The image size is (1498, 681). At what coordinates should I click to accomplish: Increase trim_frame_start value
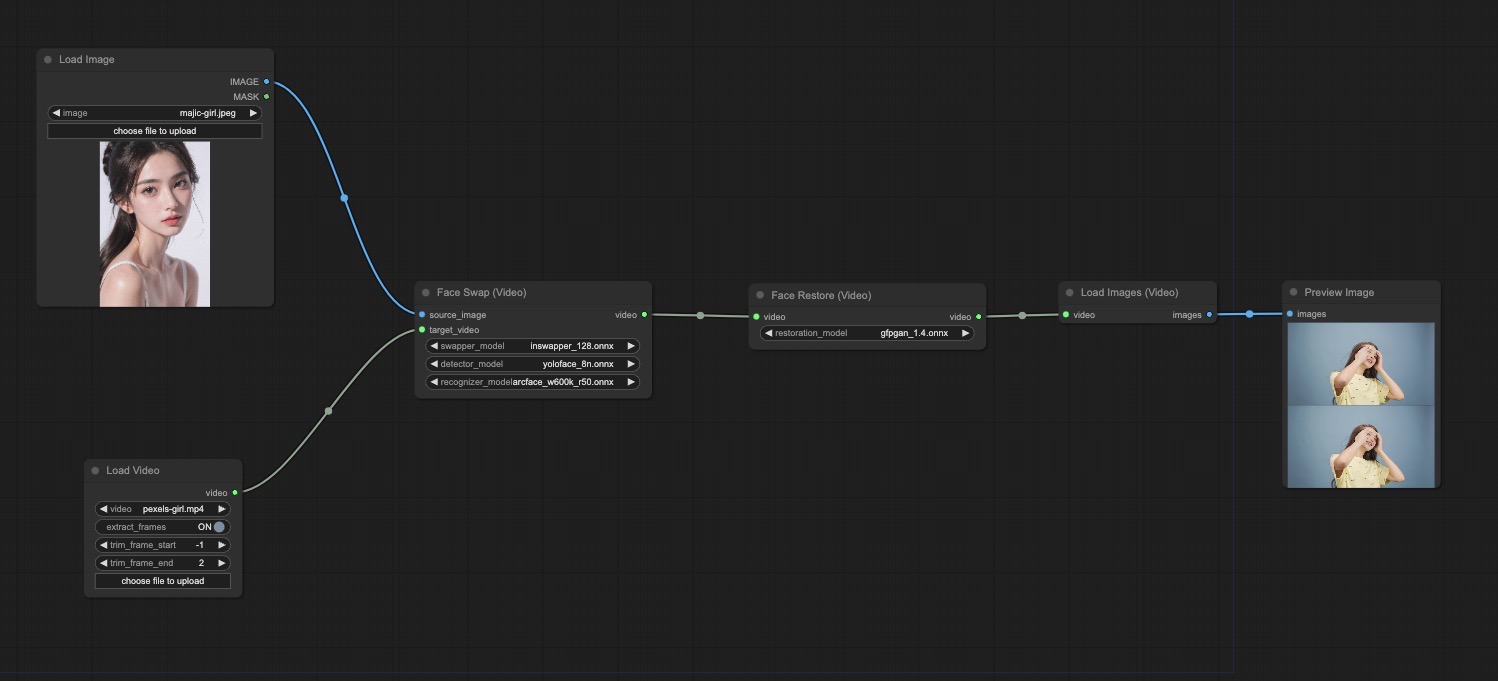221,545
